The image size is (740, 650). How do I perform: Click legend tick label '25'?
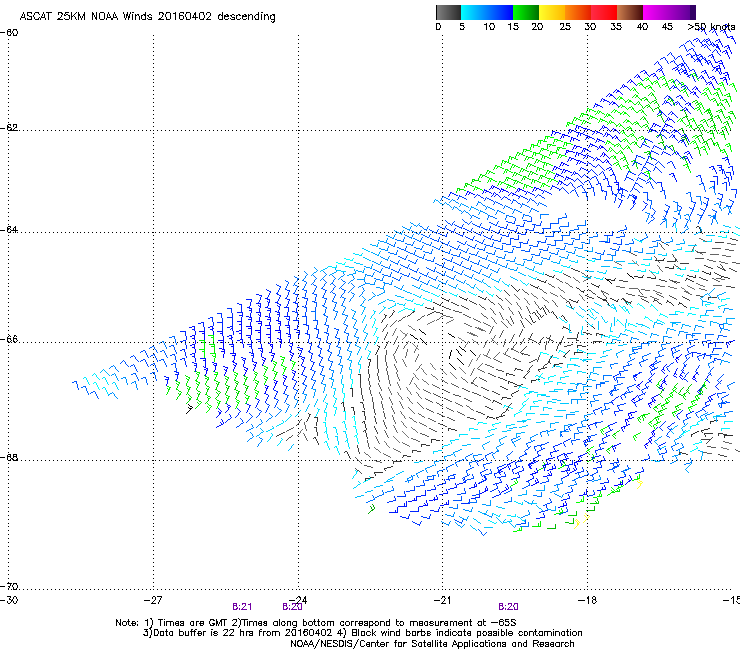565,27
